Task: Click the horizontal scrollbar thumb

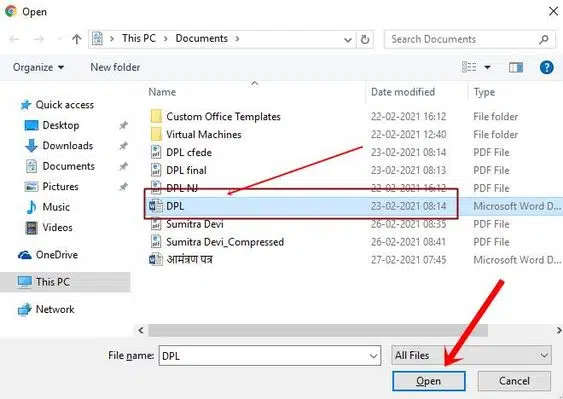Action: point(318,330)
